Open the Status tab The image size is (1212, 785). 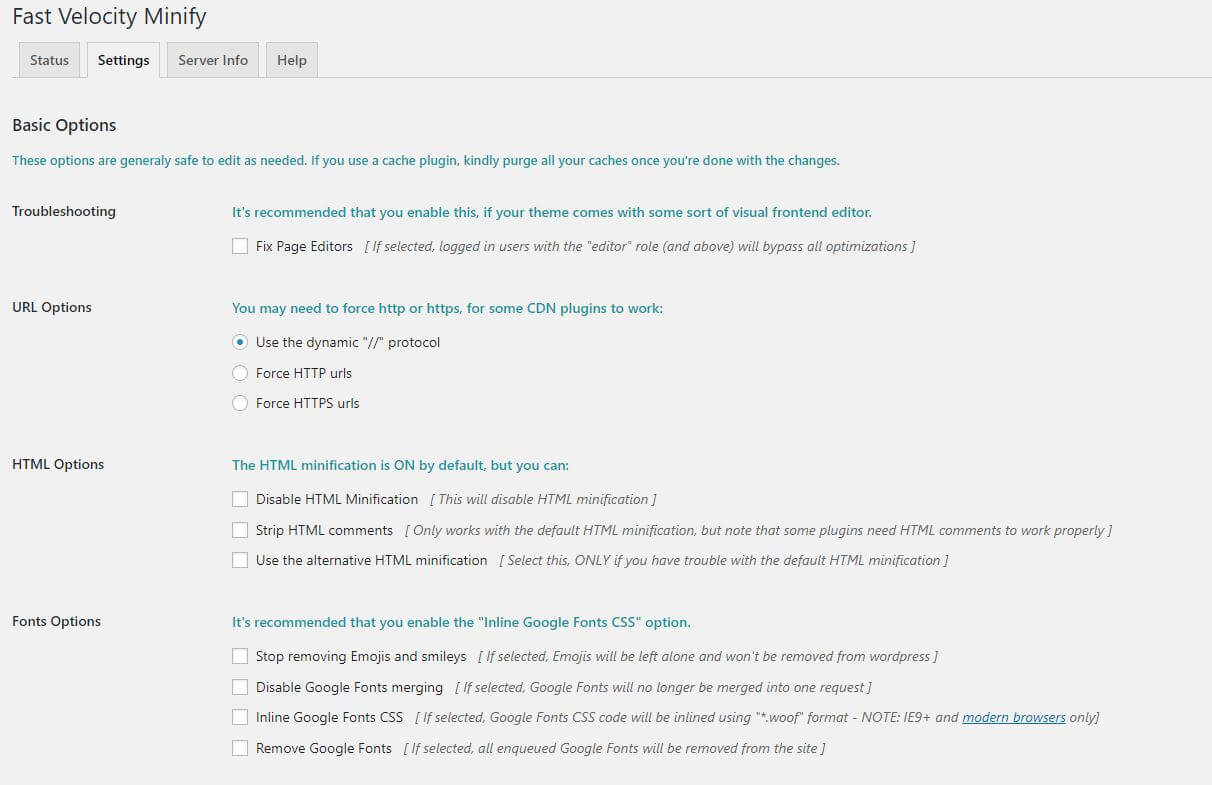click(x=49, y=60)
